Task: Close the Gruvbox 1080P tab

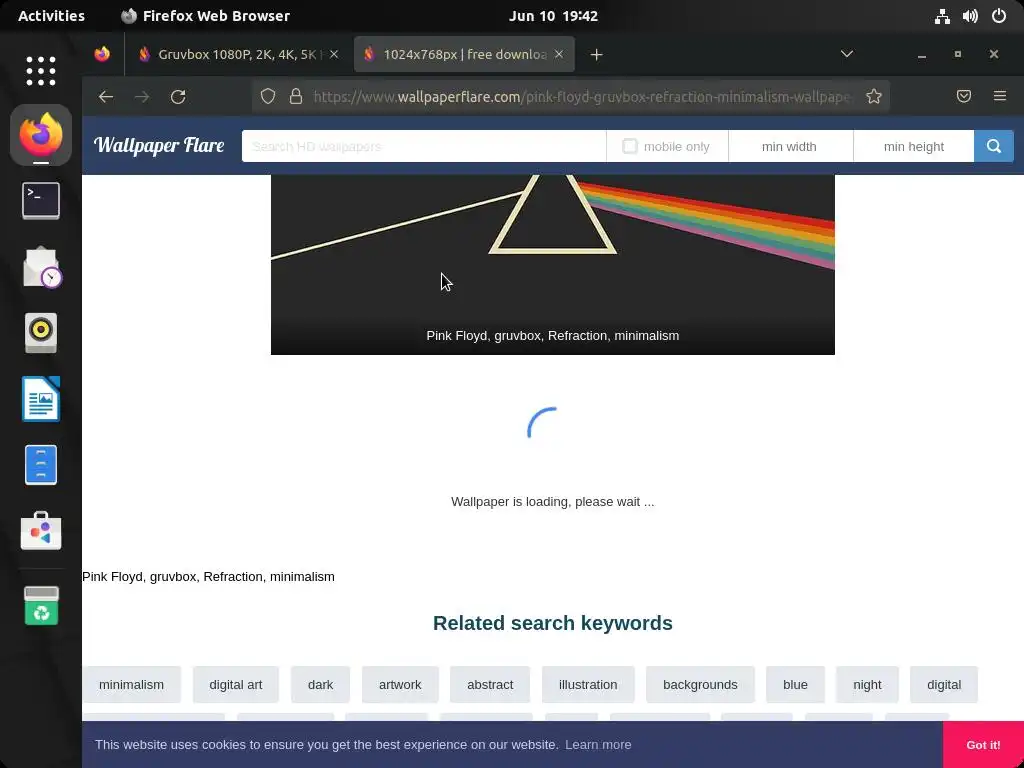Action: pos(334,54)
